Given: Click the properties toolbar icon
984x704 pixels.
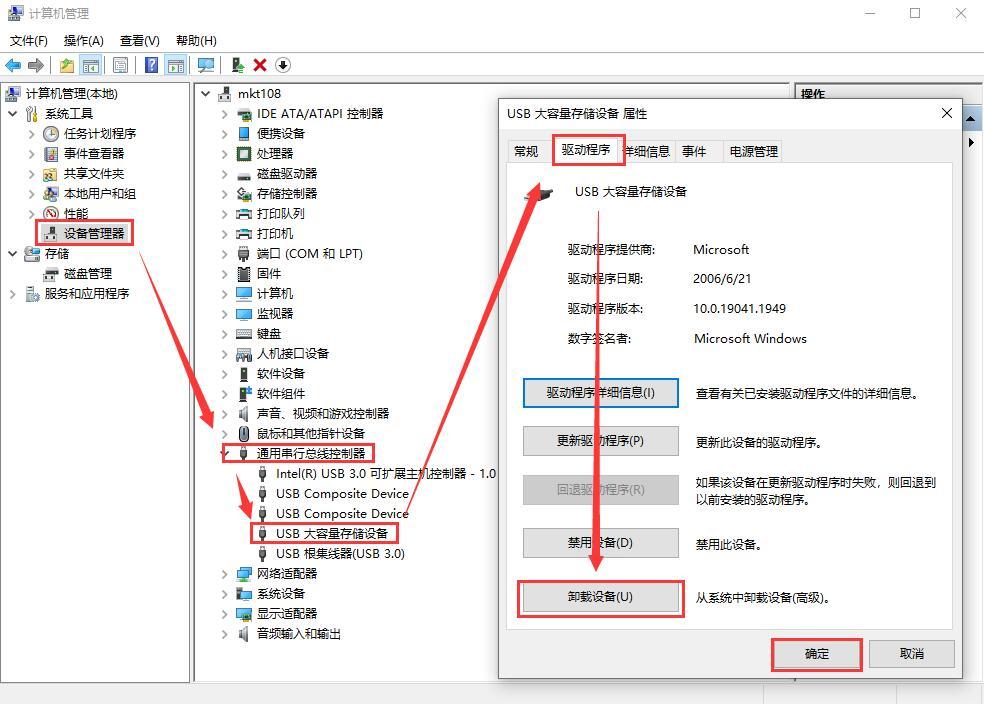Looking at the screenshot, I should click(120, 65).
